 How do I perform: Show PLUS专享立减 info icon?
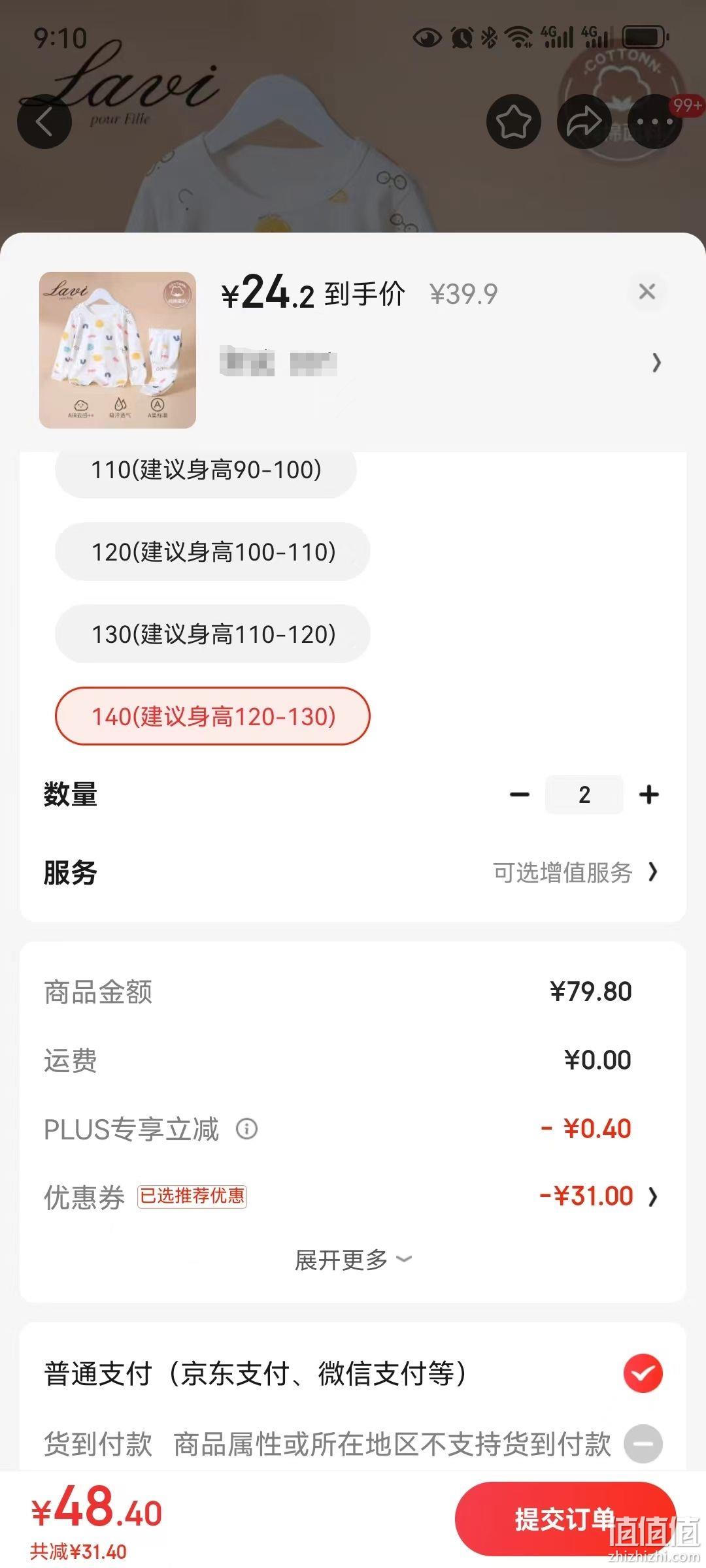(x=246, y=1128)
